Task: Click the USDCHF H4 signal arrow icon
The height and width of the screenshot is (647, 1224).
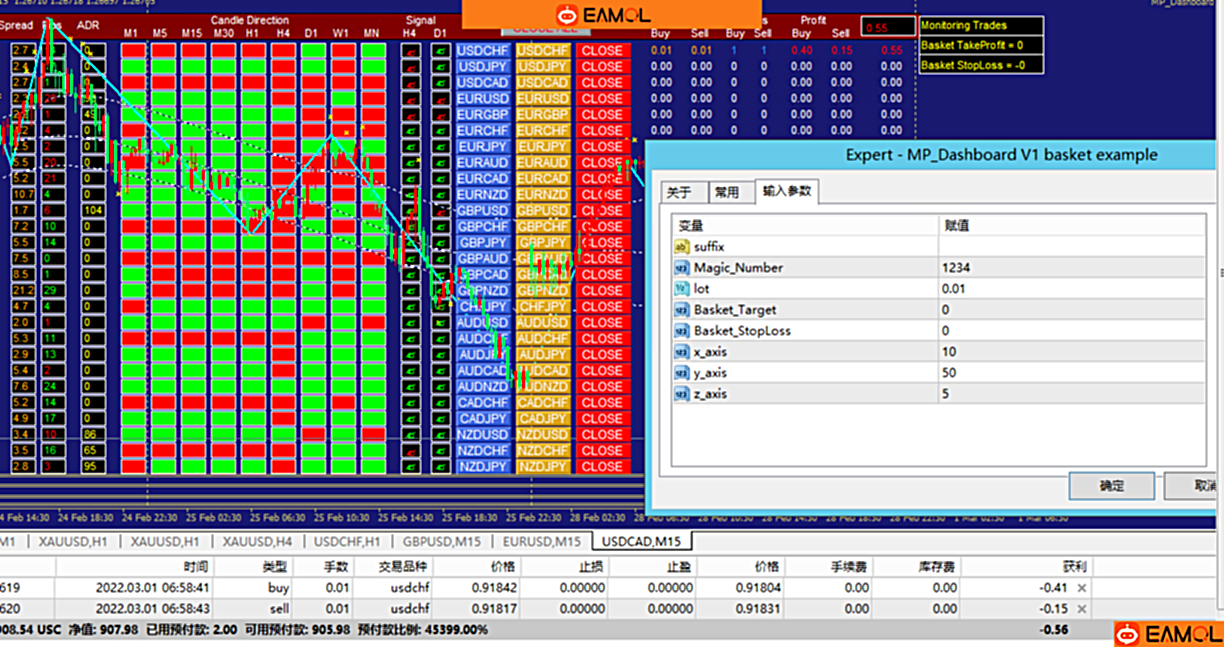Action: pyautogui.click(x=409, y=50)
